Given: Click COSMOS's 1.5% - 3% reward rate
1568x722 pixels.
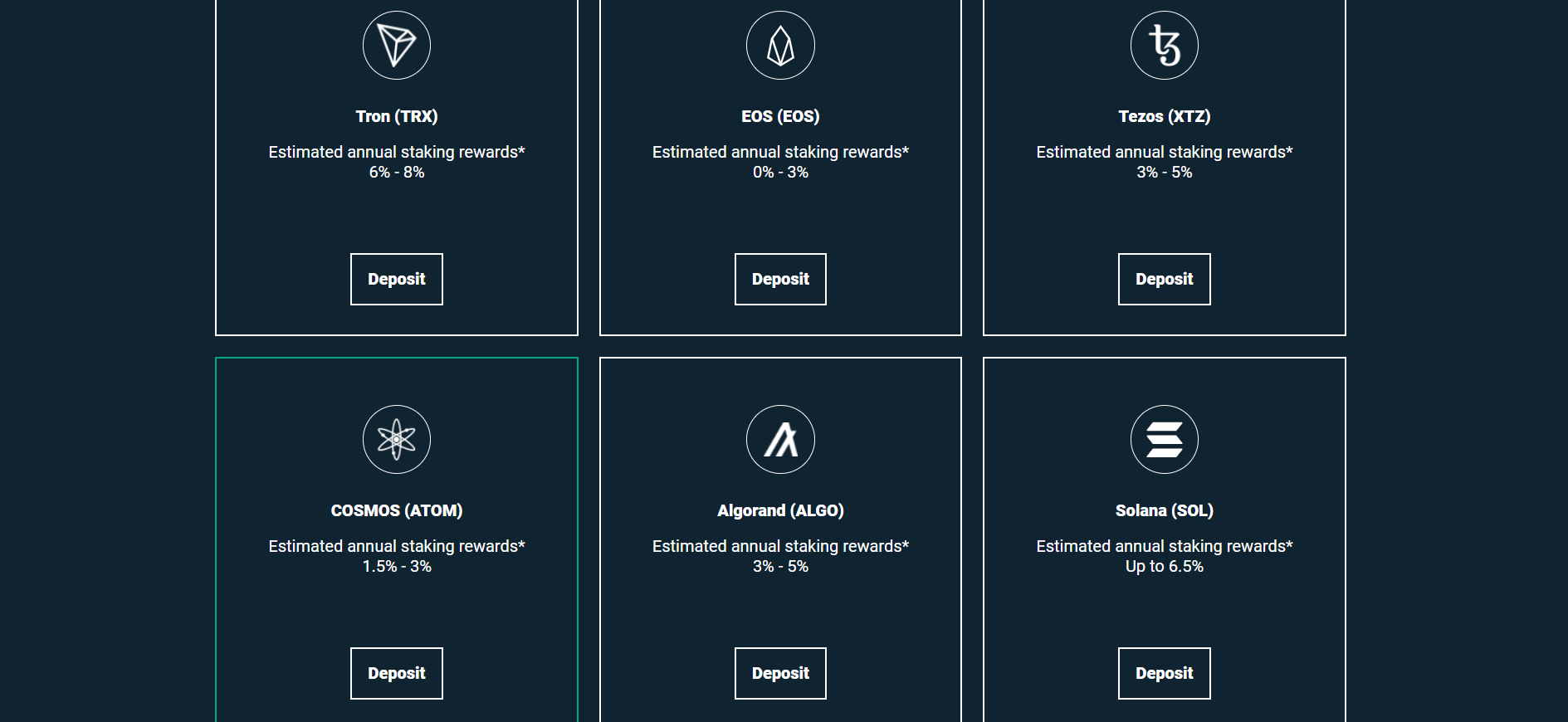Looking at the screenshot, I should pos(397,566).
